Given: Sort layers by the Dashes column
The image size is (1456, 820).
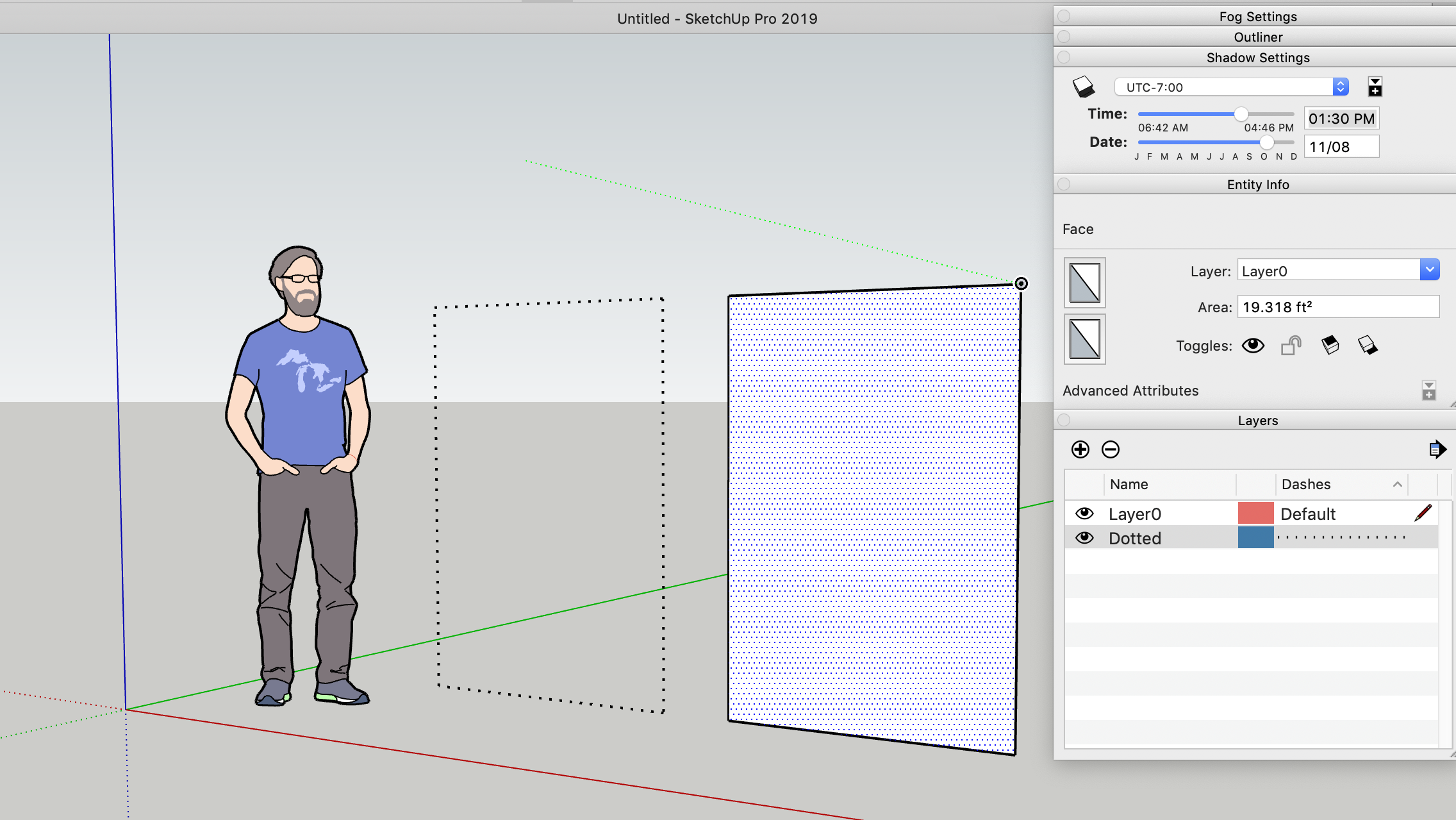Looking at the screenshot, I should point(1307,484).
